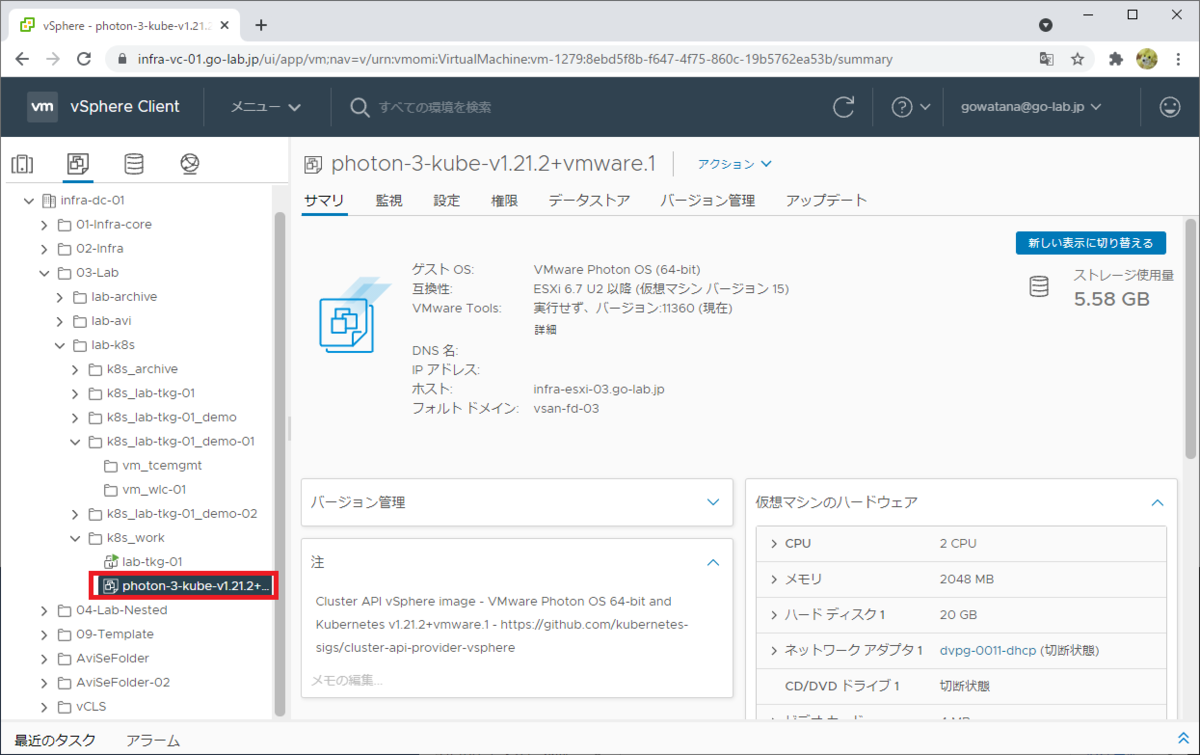1200x755 pixels.
Task: Expand the bottom tasks panel chevrons
Action: (1184, 737)
